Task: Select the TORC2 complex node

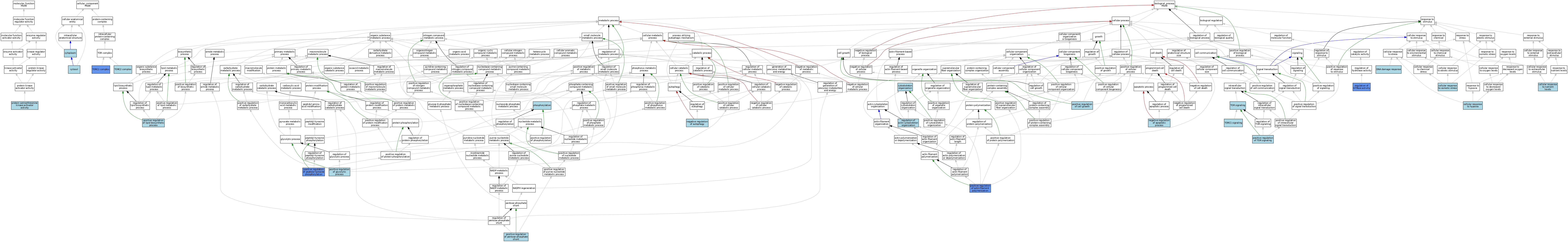Action: click(123, 69)
